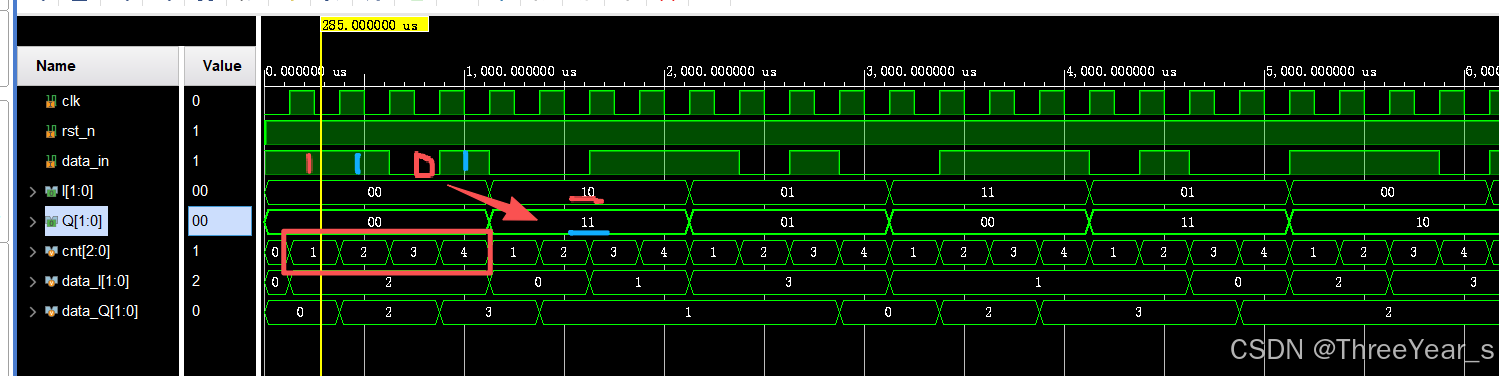Click the value cell of data_I[1:0]
The image size is (1499, 376).
coord(220,281)
